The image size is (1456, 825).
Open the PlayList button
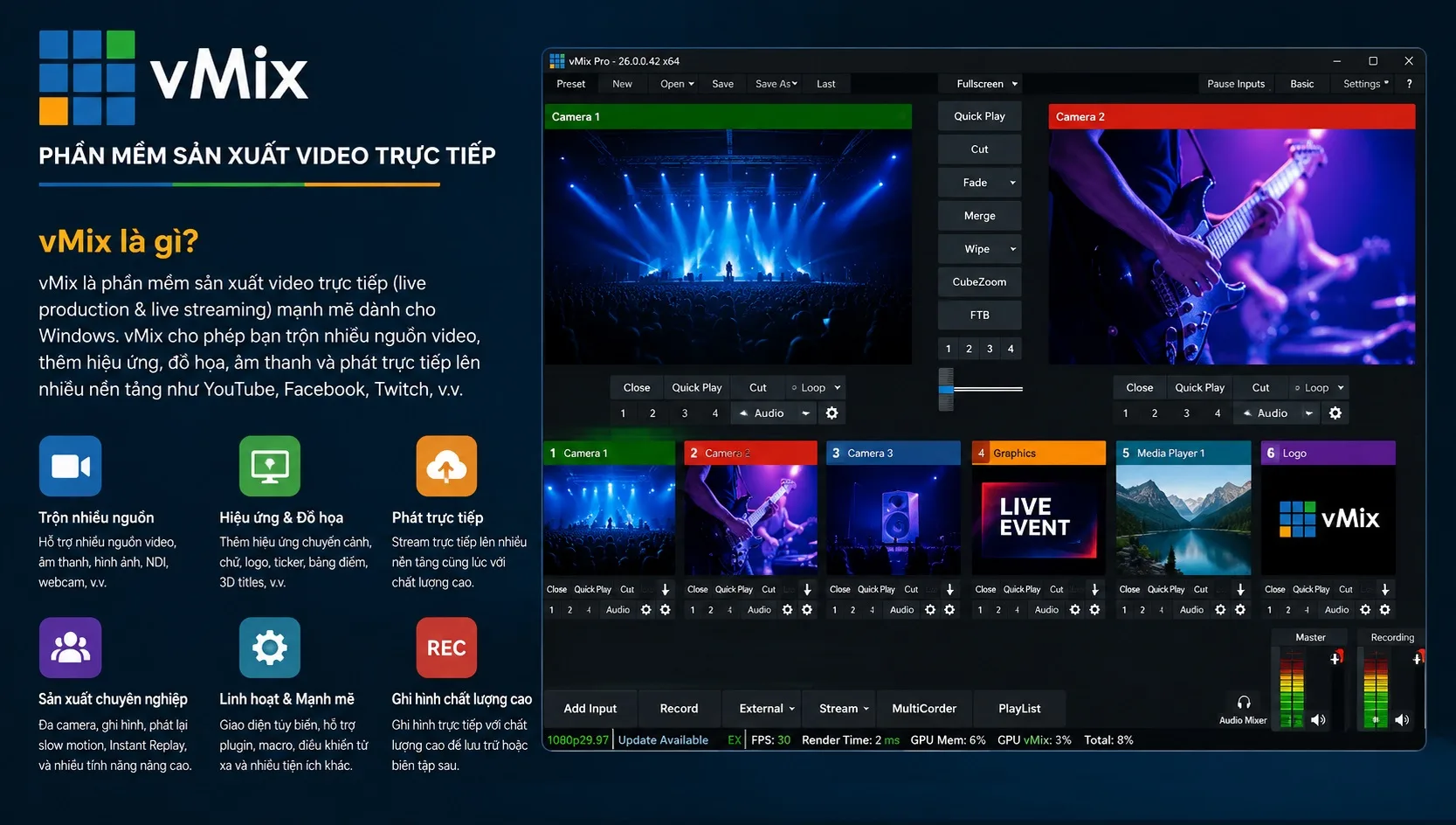(1019, 709)
